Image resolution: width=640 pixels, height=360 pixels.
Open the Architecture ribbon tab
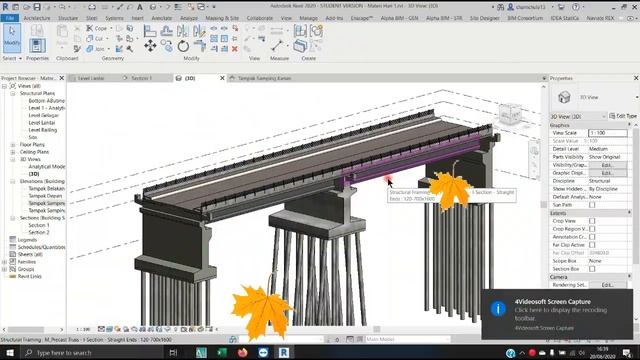[x=37, y=18]
